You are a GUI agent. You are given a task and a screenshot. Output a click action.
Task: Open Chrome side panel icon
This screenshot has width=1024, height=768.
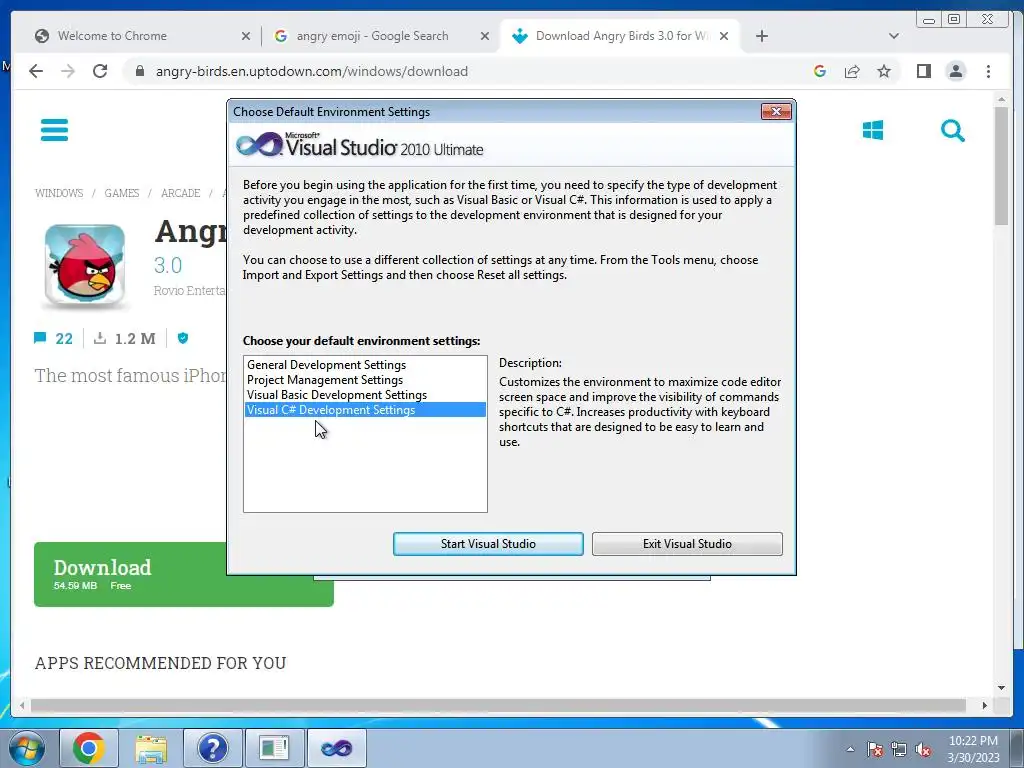pos(923,71)
